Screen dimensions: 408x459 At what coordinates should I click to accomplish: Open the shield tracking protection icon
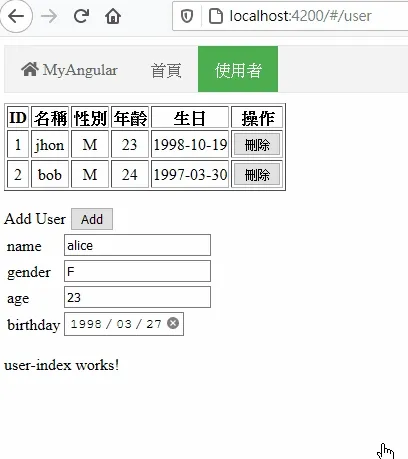point(187,16)
